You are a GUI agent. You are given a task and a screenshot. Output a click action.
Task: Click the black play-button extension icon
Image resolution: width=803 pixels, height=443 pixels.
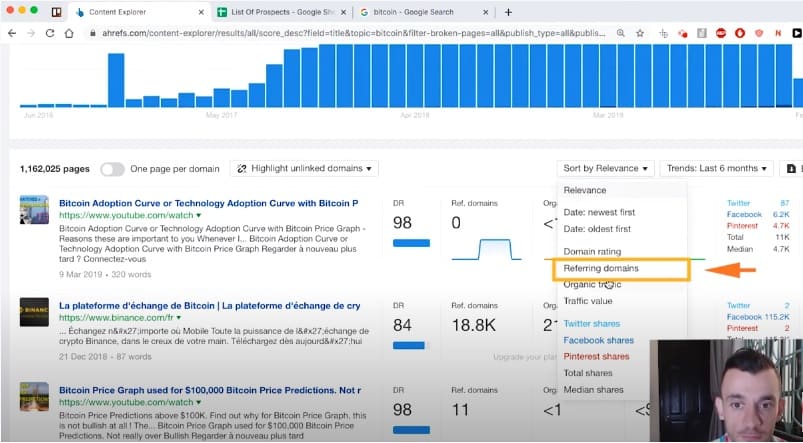pos(797,33)
